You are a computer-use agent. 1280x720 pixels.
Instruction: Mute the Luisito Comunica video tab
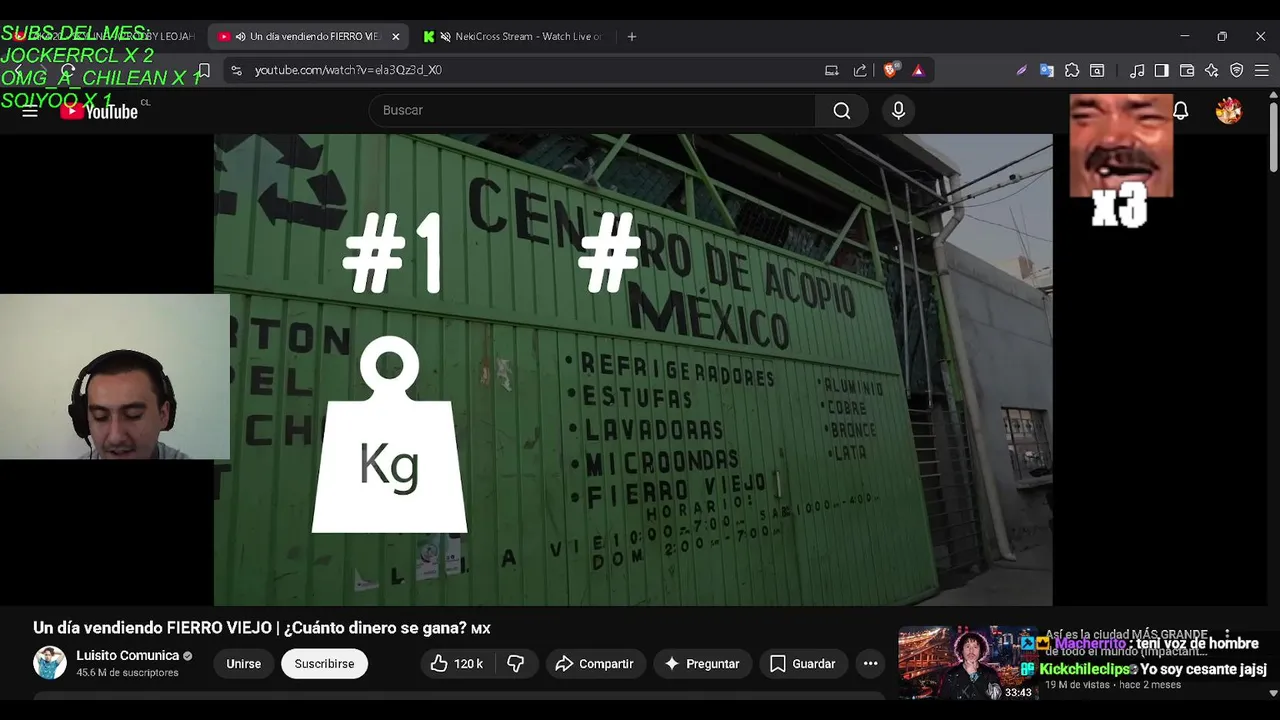240,36
